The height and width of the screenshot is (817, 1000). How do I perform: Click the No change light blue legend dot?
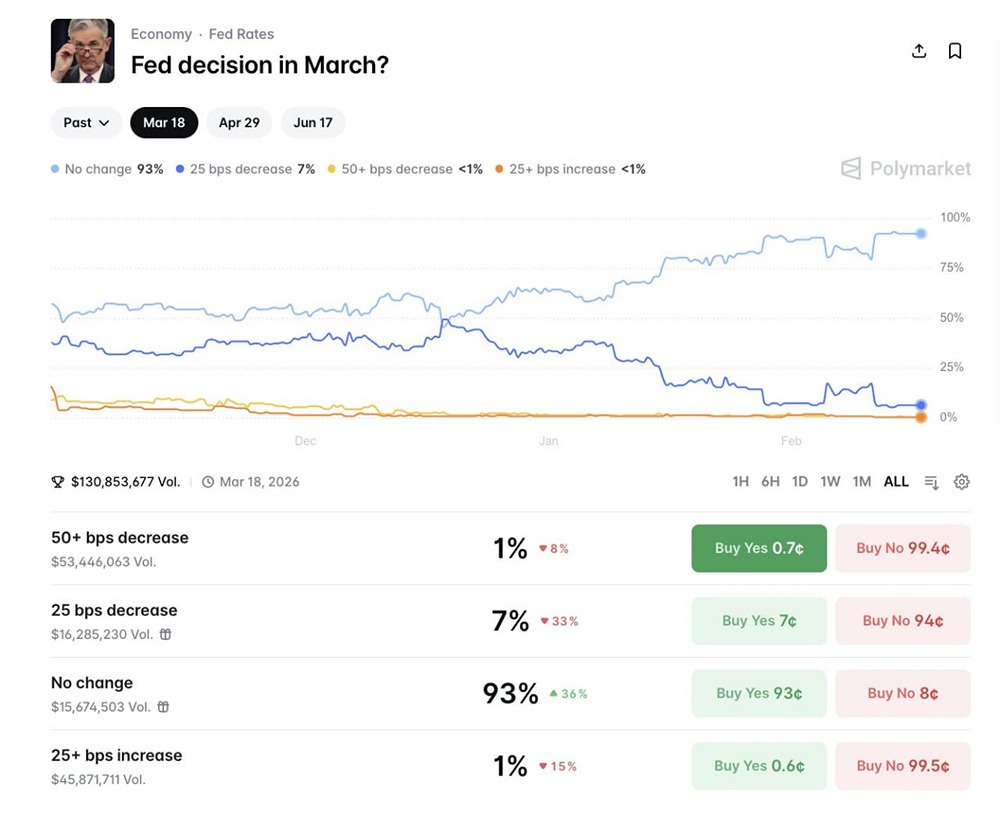[x=55, y=170]
